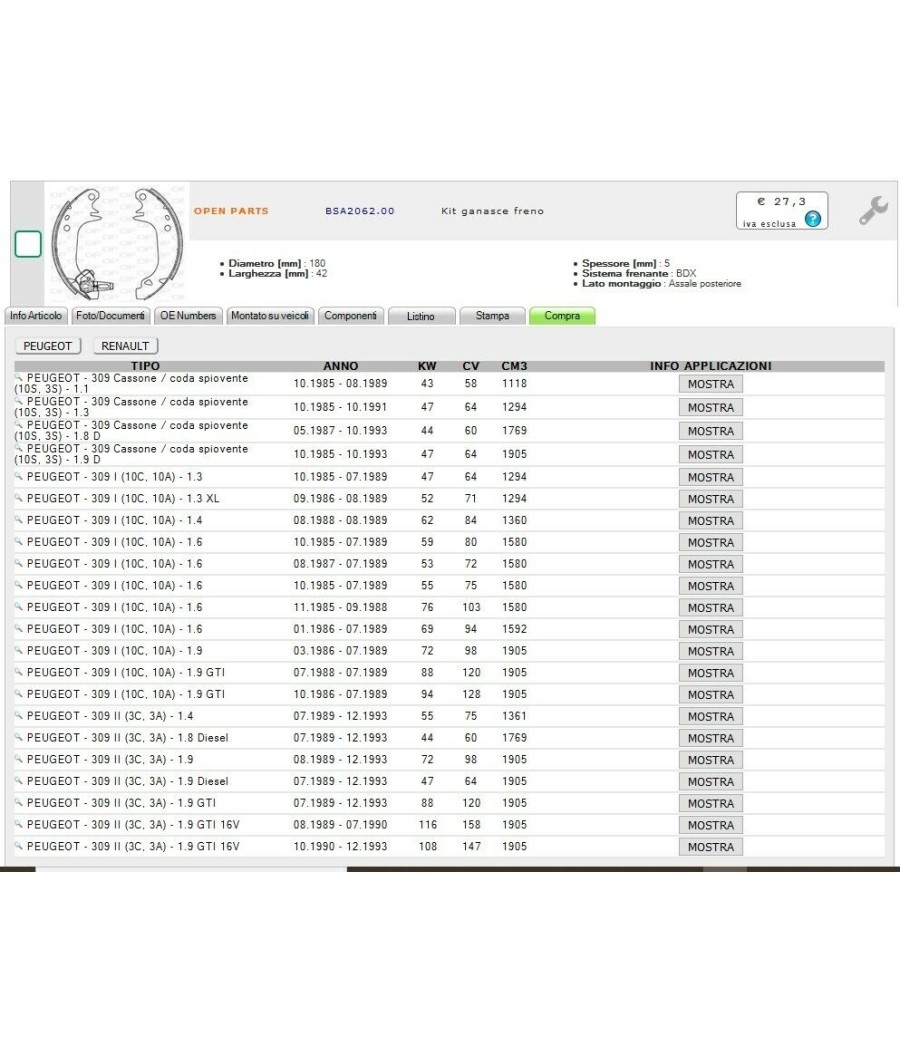This screenshot has width=900, height=1050.
Task: Filter vehicles by PEUGEOT
Action: [48, 346]
